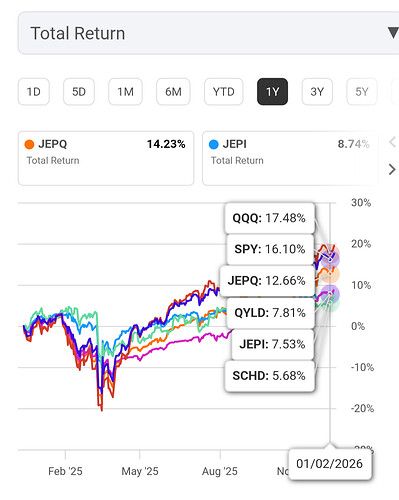This screenshot has height=500, width=399.
Task: Click the -20% y-axis label
Action: (x=362, y=408)
